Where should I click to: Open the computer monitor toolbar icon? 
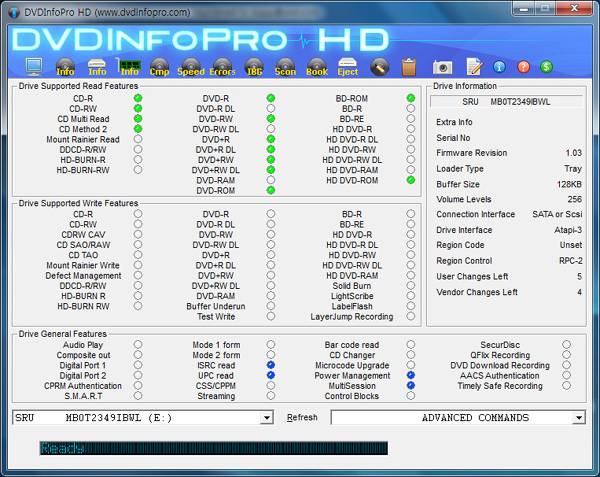click(x=34, y=67)
